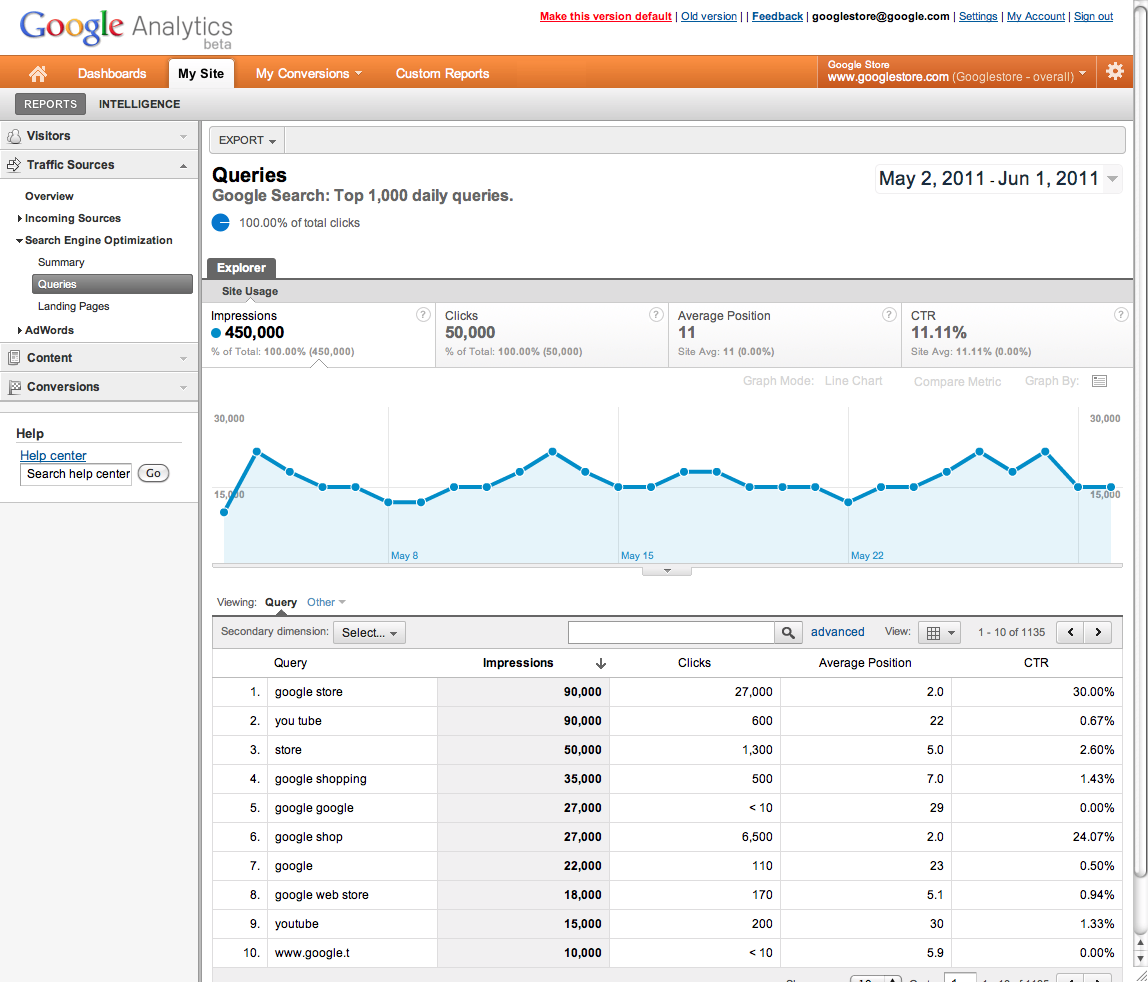Click the table filter search input field

coord(671,632)
